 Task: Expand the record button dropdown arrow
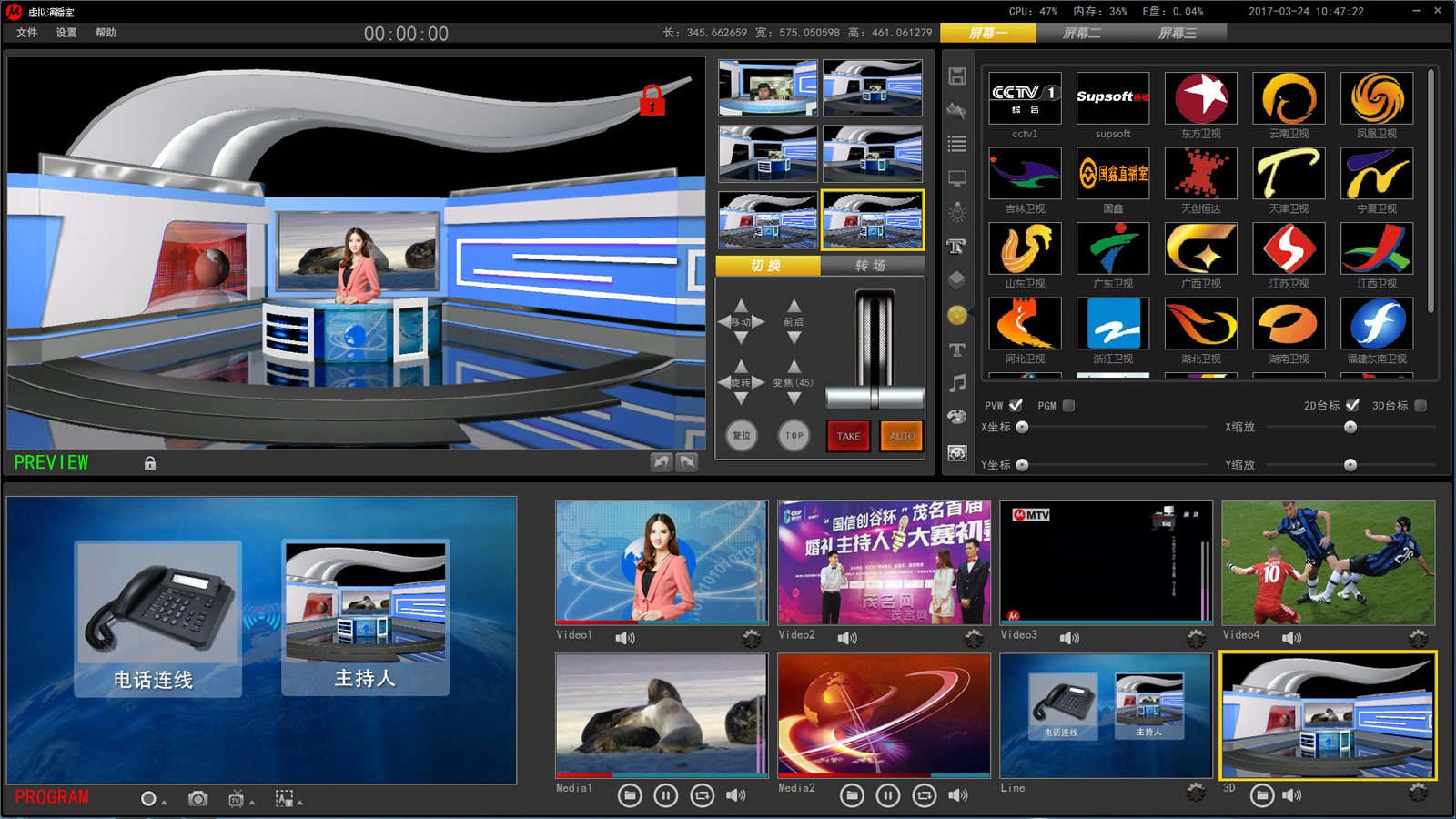point(164,803)
